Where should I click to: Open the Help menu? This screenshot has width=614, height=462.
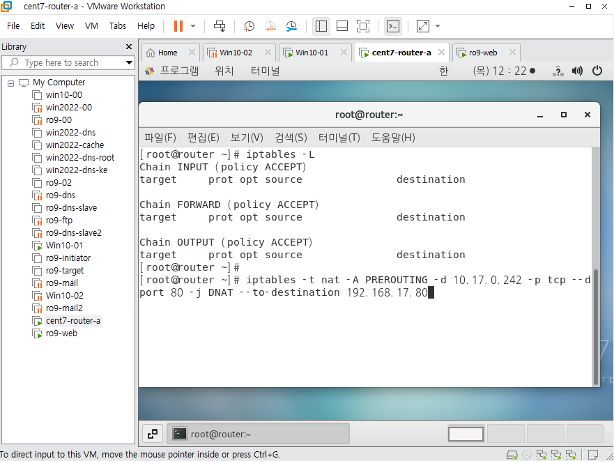click(x=146, y=26)
